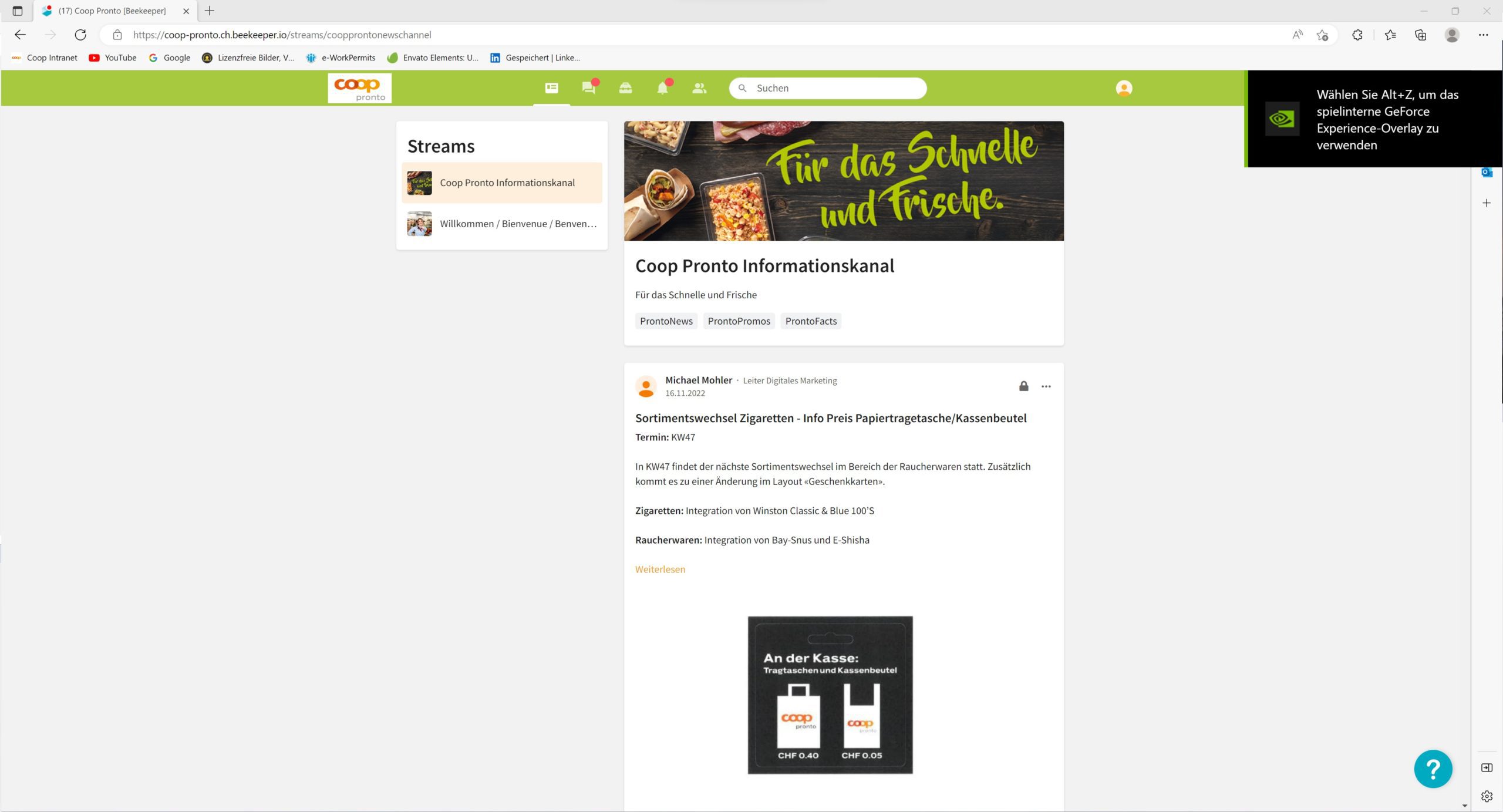Open the Coop Intranet bookmark
Viewport: 1503px width, 812px height.
[x=45, y=58]
